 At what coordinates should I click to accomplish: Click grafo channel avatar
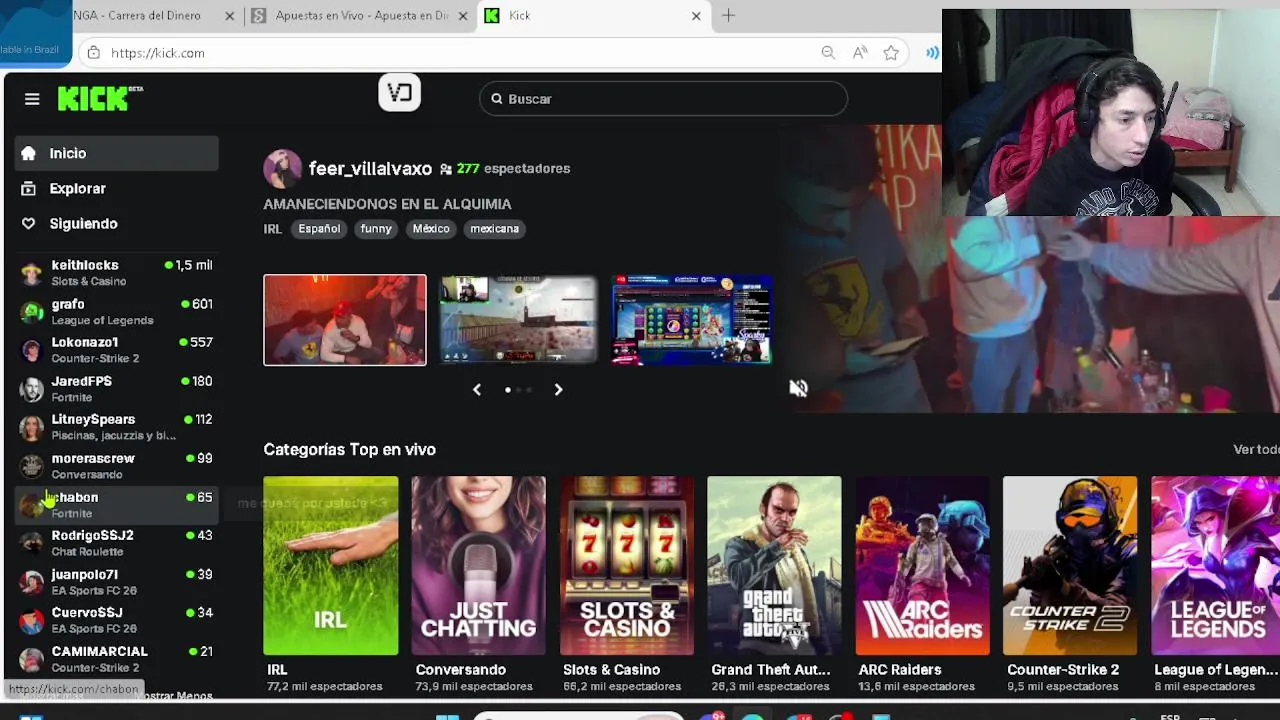click(32, 312)
